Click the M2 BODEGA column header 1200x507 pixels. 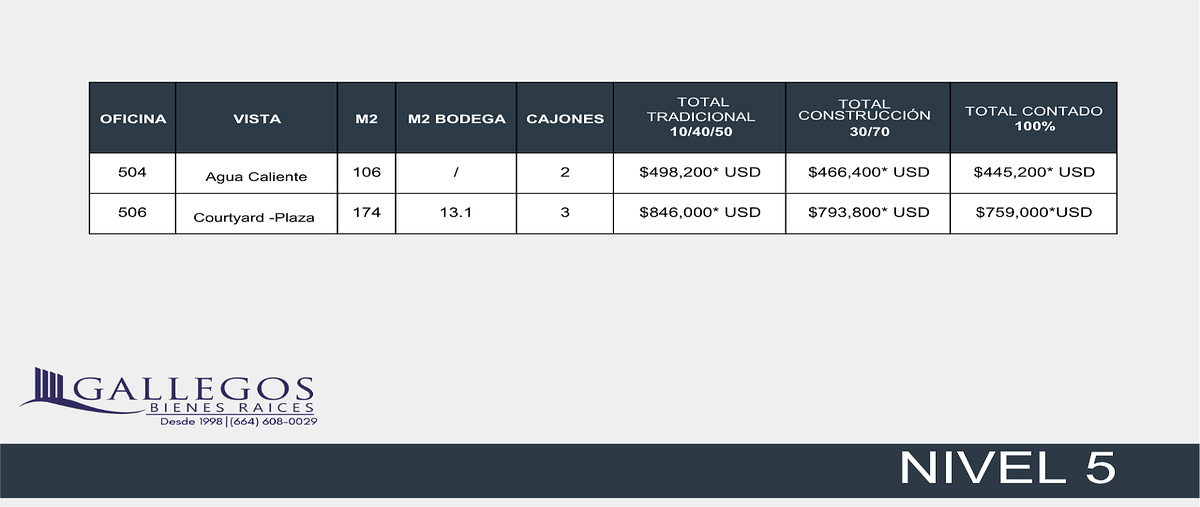456,118
